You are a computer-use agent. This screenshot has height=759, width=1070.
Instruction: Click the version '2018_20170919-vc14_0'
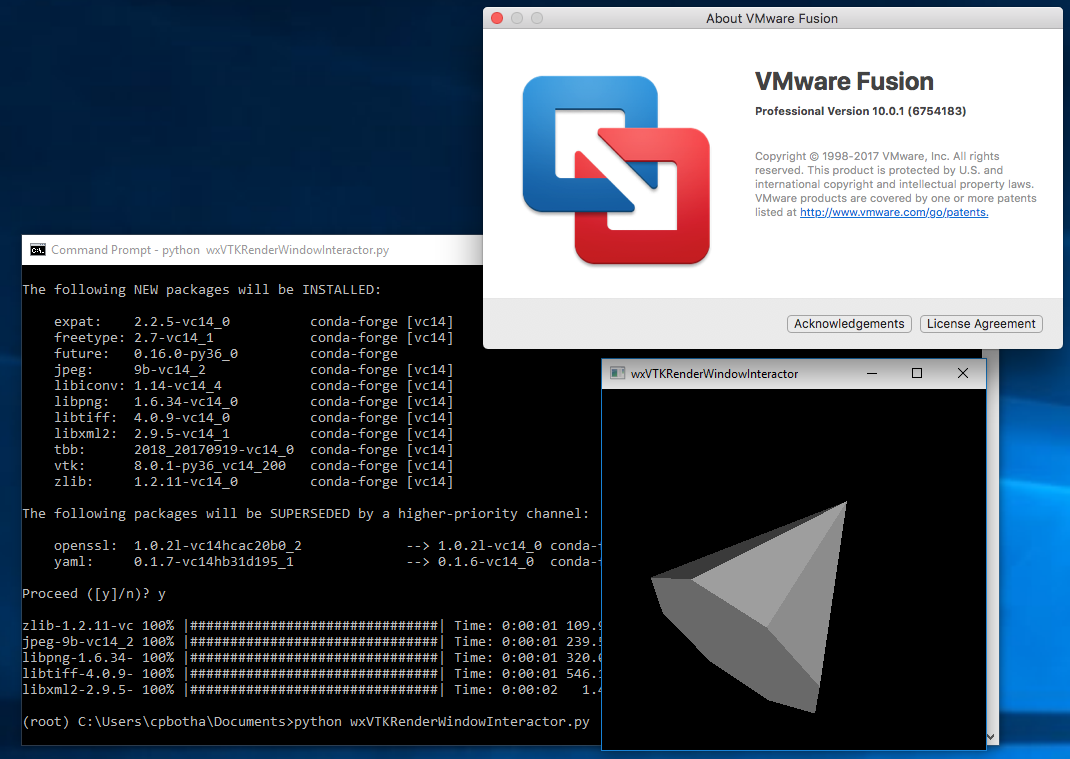coord(214,450)
